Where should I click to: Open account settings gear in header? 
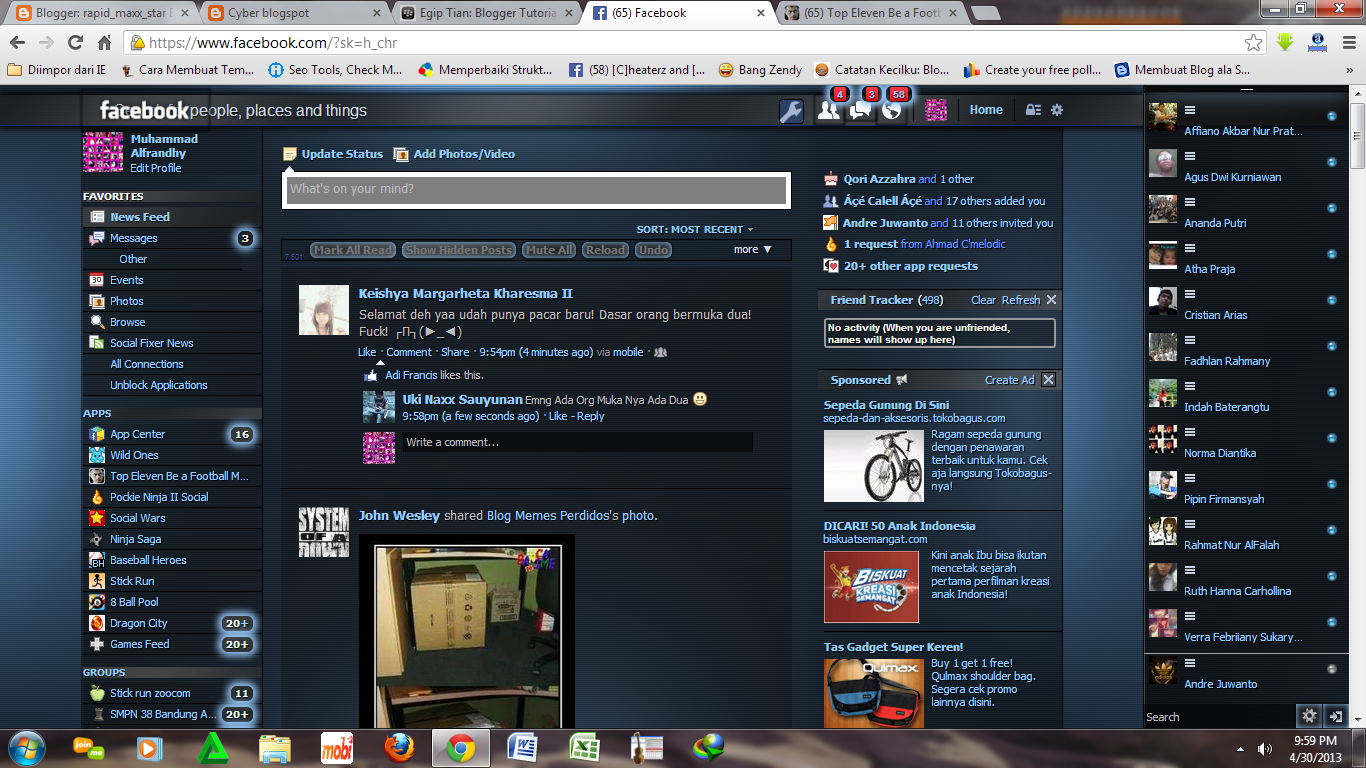tap(1057, 110)
